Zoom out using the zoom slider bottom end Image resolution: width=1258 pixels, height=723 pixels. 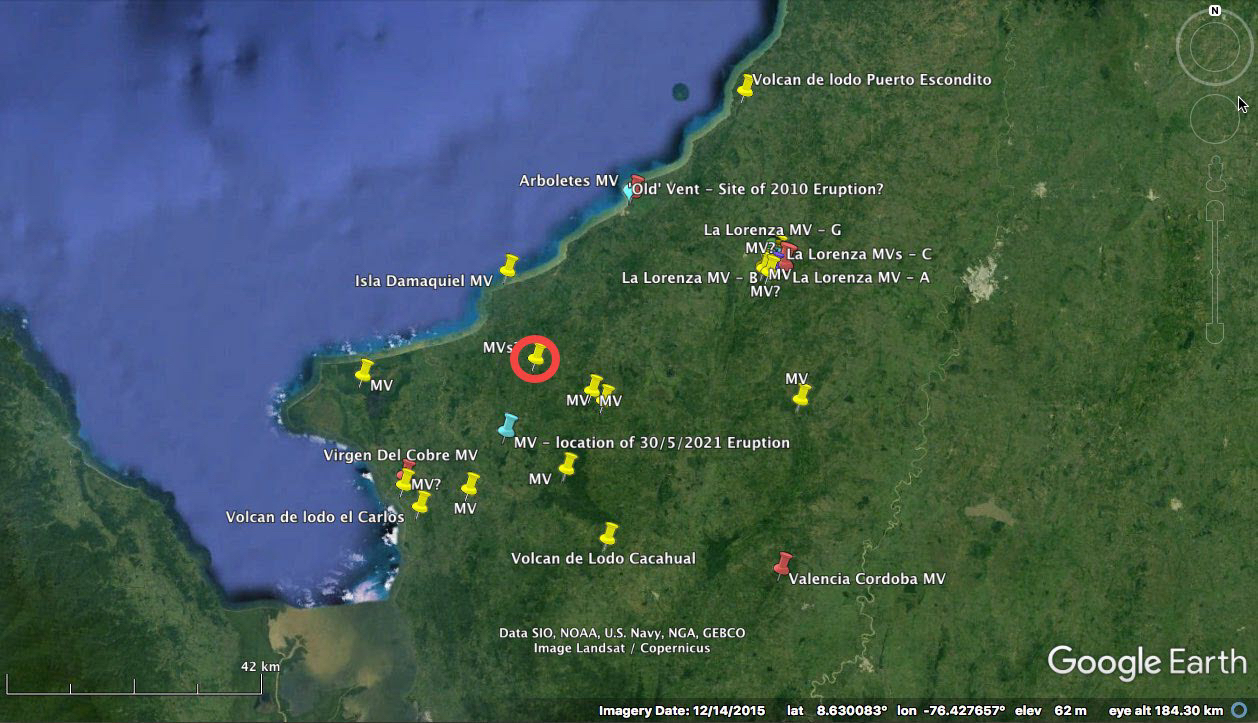click(1214, 334)
